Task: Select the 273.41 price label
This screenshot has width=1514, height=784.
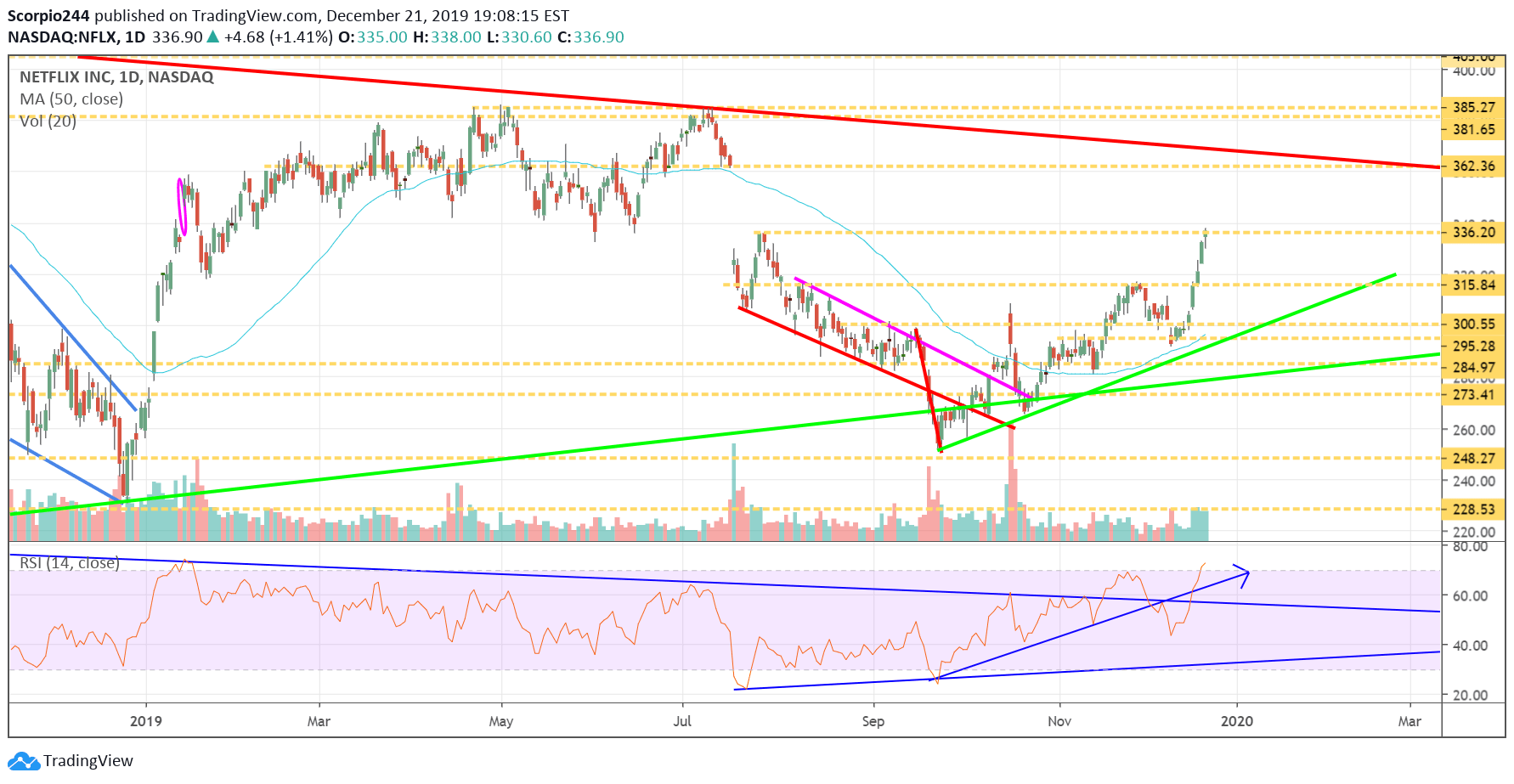Action: coord(1473,394)
